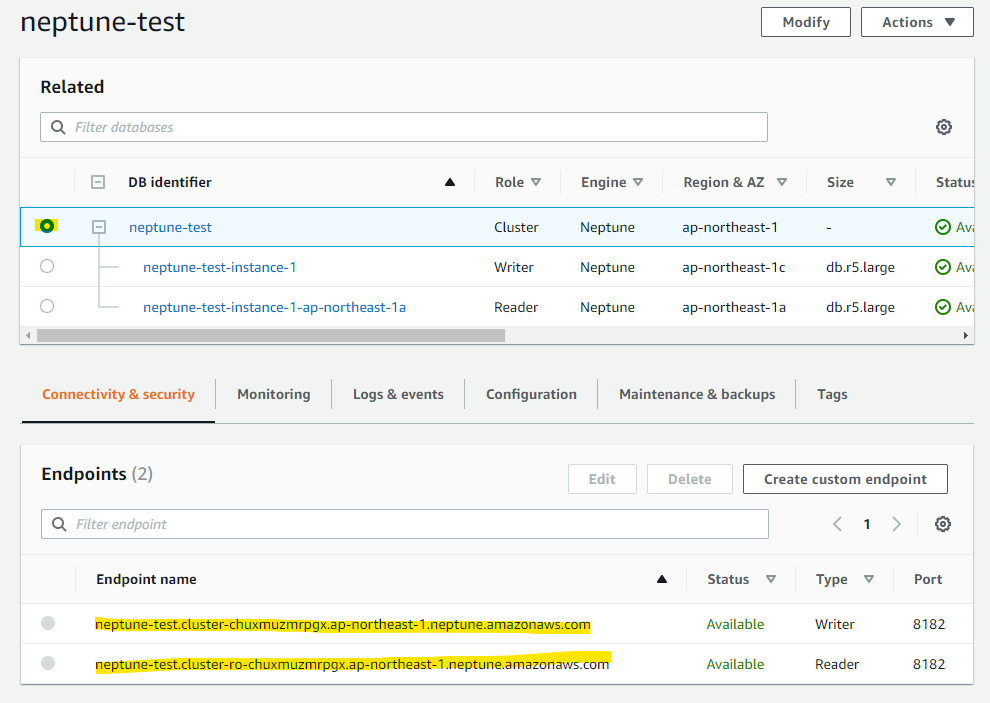Switch to the Monitoring tab
Screen dimensions: 990x703
[273, 394]
